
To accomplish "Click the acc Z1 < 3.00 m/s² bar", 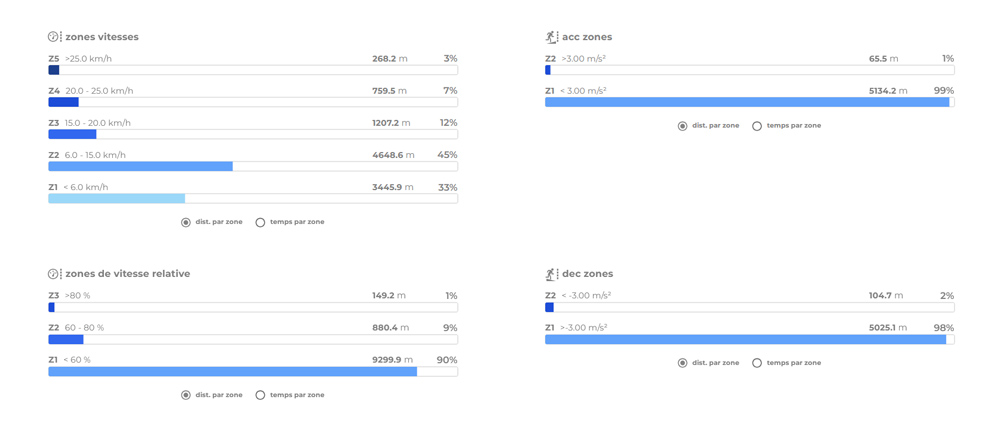I will coord(746,102).
